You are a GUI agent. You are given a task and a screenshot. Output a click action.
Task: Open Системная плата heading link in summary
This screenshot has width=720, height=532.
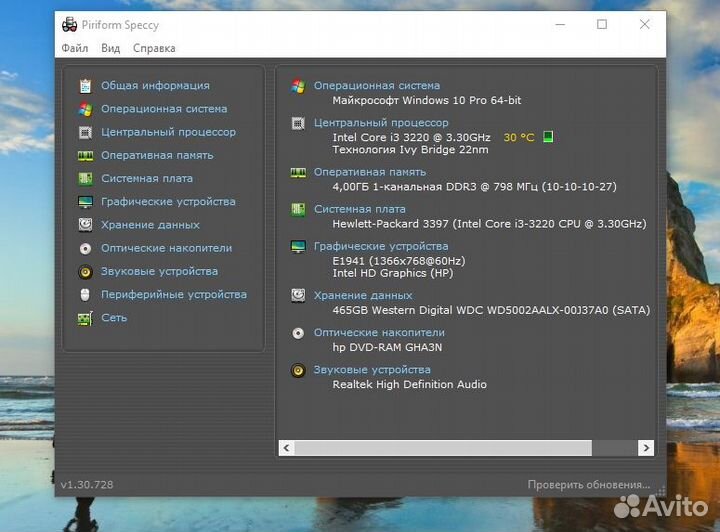pos(360,209)
